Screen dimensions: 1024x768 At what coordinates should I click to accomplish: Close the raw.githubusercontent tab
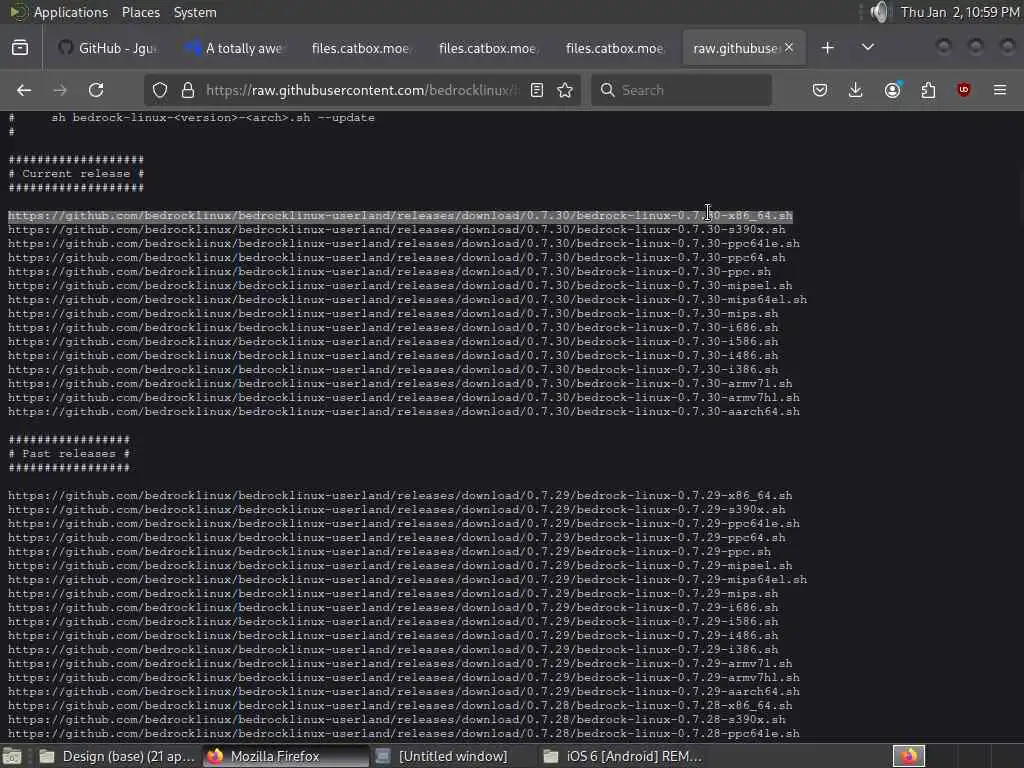[x=789, y=48]
